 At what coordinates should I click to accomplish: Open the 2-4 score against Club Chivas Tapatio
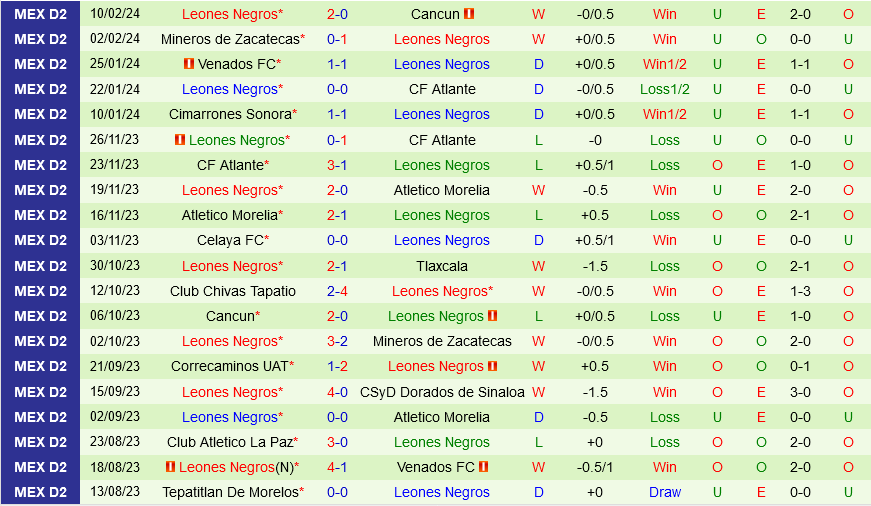point(337,291)
